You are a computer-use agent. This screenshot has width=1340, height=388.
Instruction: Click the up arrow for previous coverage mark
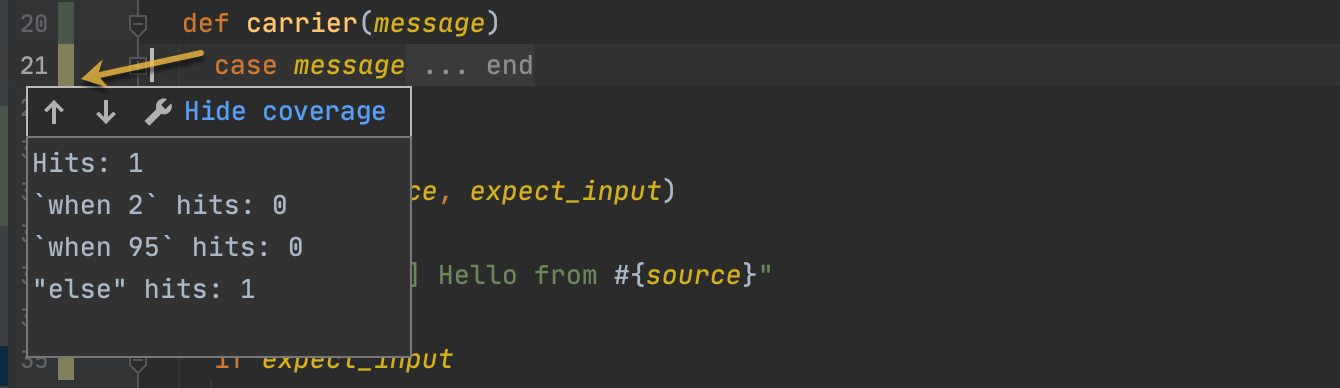point(54,113)
